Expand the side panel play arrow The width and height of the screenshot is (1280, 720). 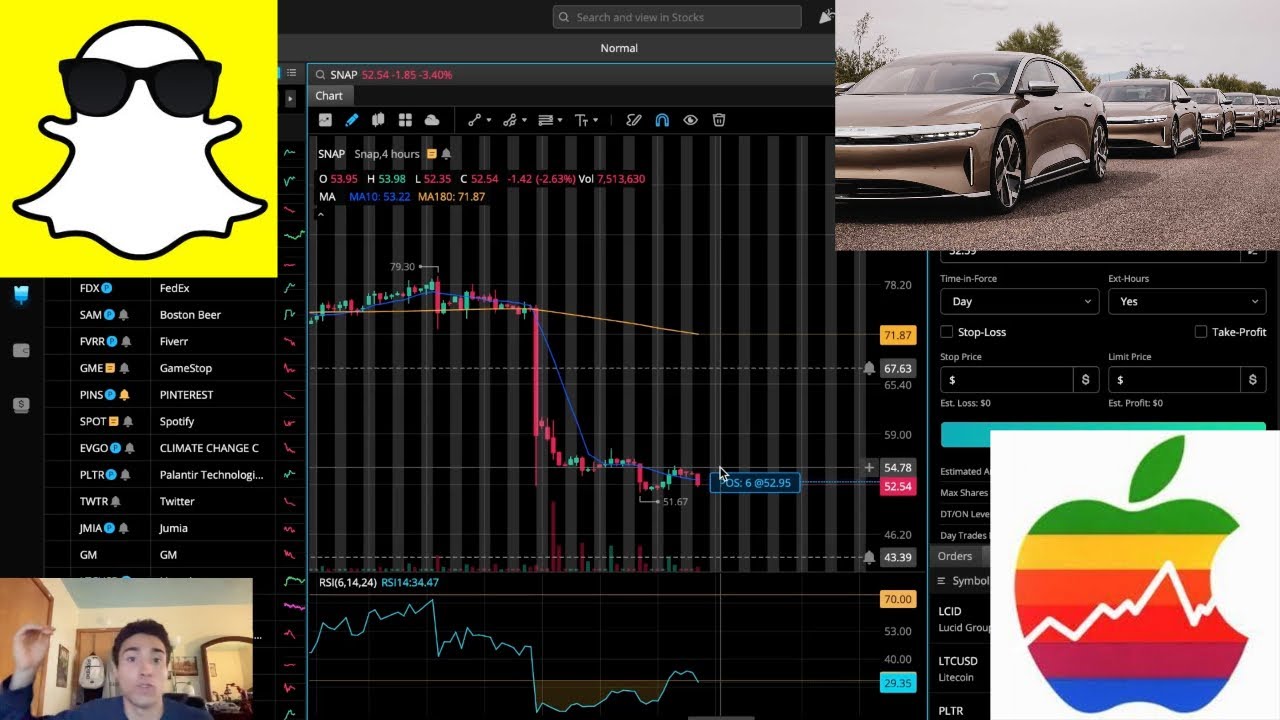click(x=290, y=99)
